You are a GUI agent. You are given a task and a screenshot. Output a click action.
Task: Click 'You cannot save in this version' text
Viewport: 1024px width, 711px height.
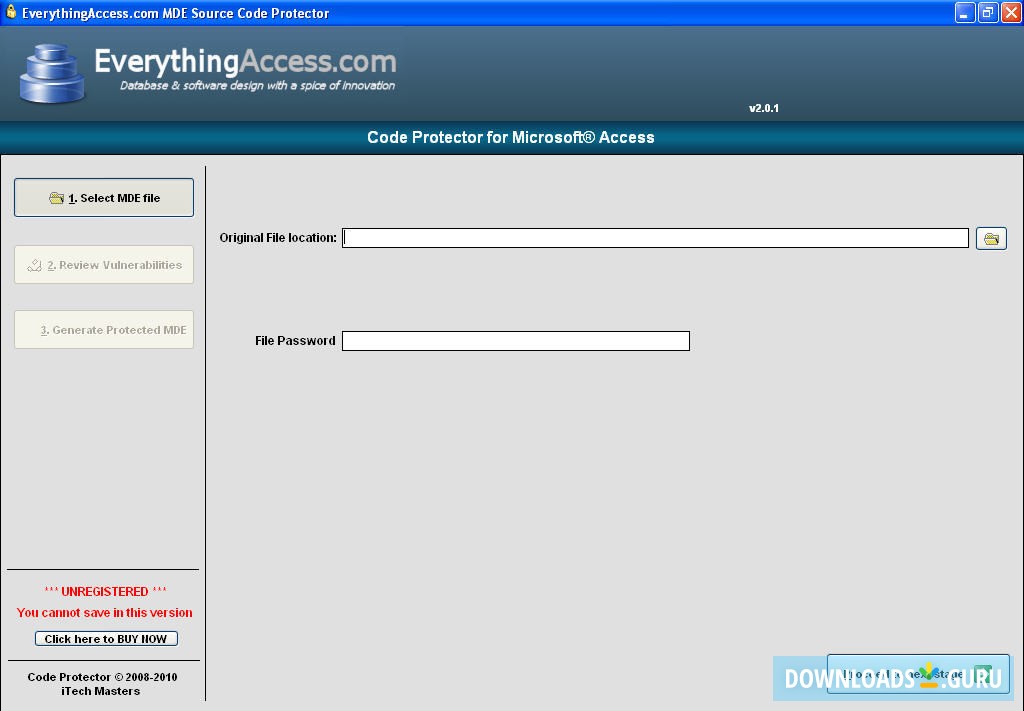[104, 612]
